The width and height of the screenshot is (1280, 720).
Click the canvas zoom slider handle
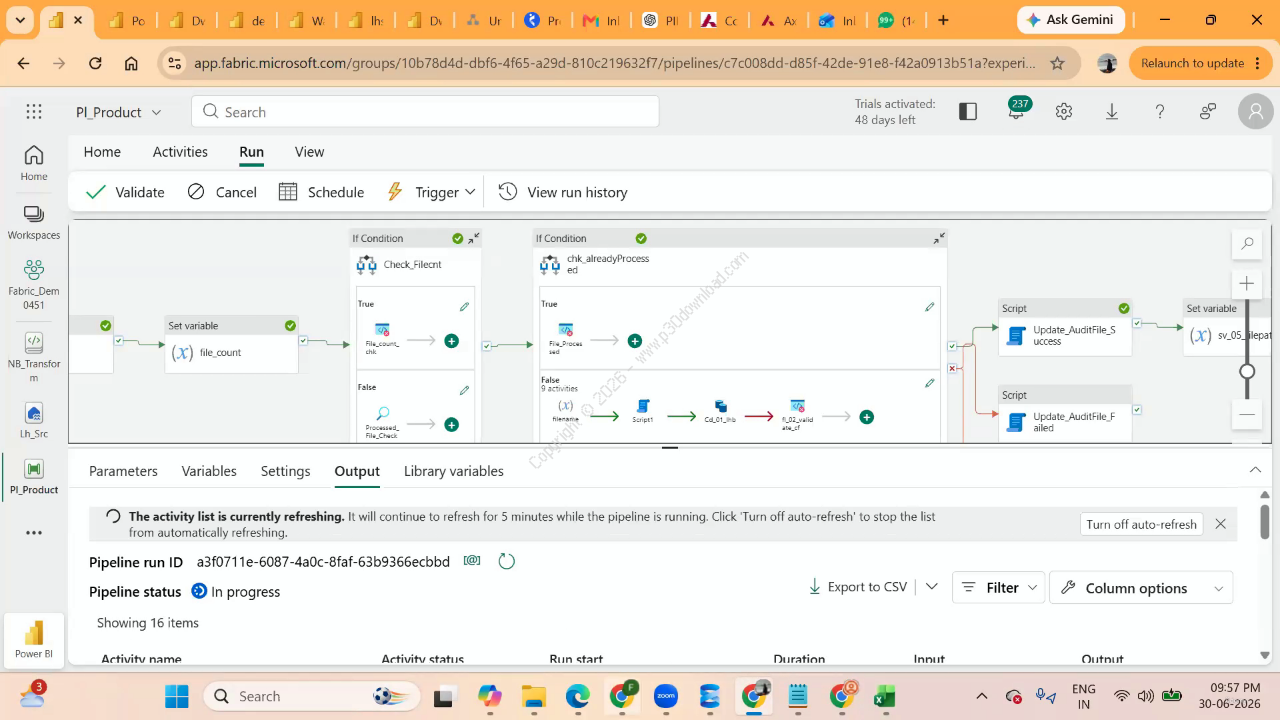tap(1247, 371)
